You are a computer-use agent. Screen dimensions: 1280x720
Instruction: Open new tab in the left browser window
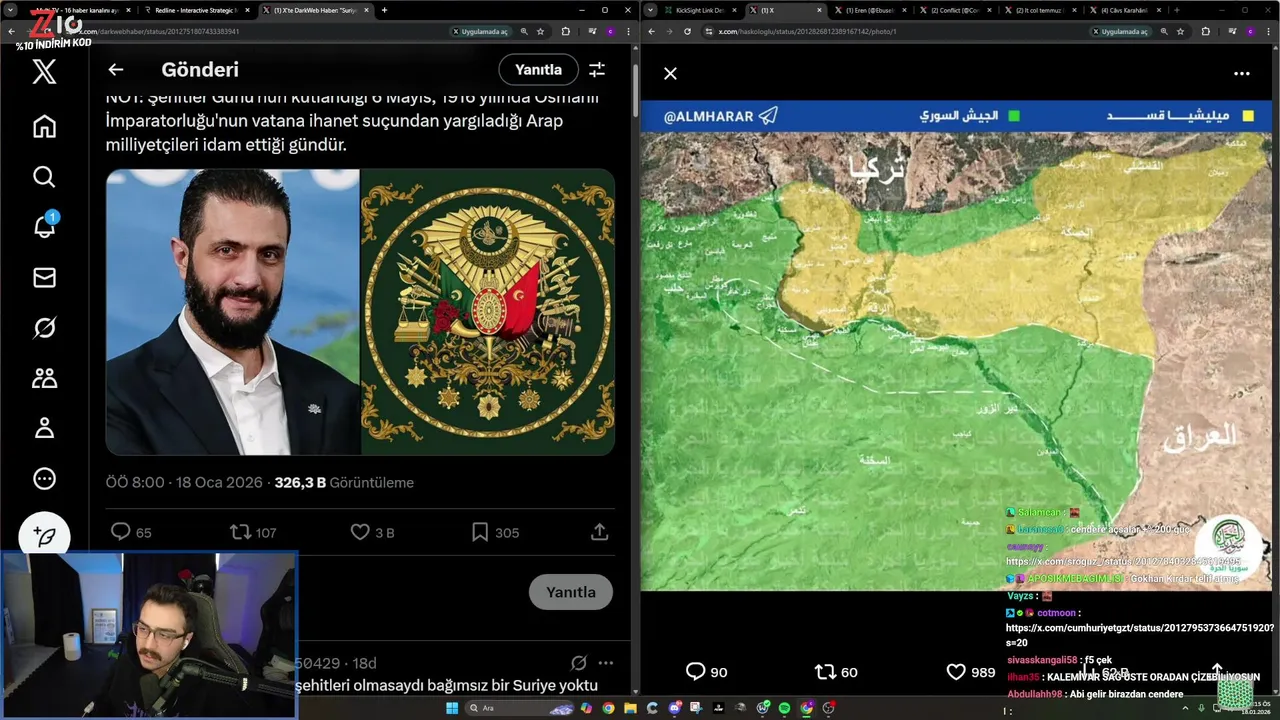point(384,10)
